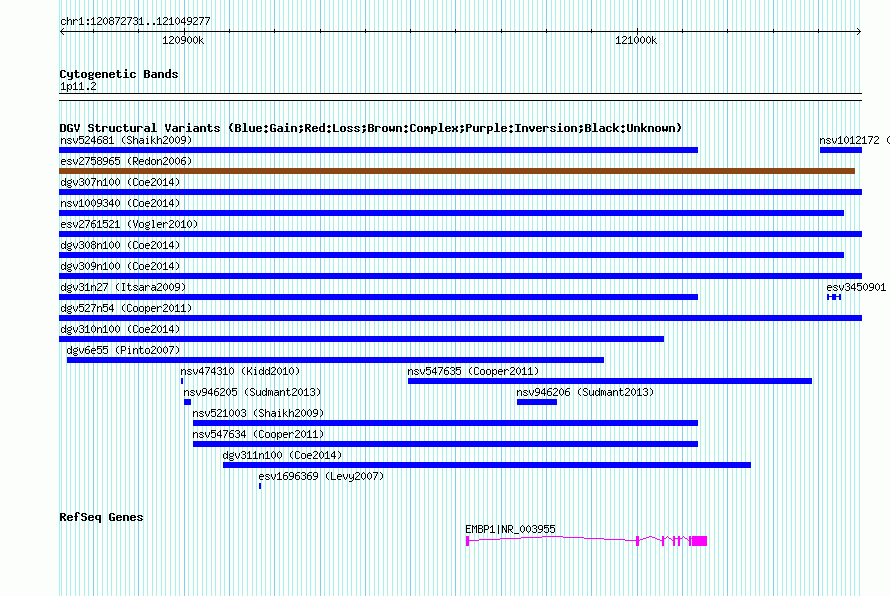Click the dgv310n100 (Coe2014) label

[x=120, y=329]
